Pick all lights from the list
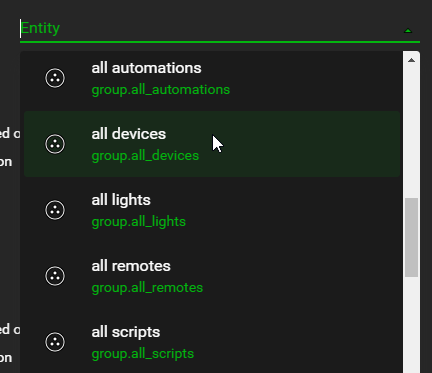The image size is (432, 373). pos(212,210)
